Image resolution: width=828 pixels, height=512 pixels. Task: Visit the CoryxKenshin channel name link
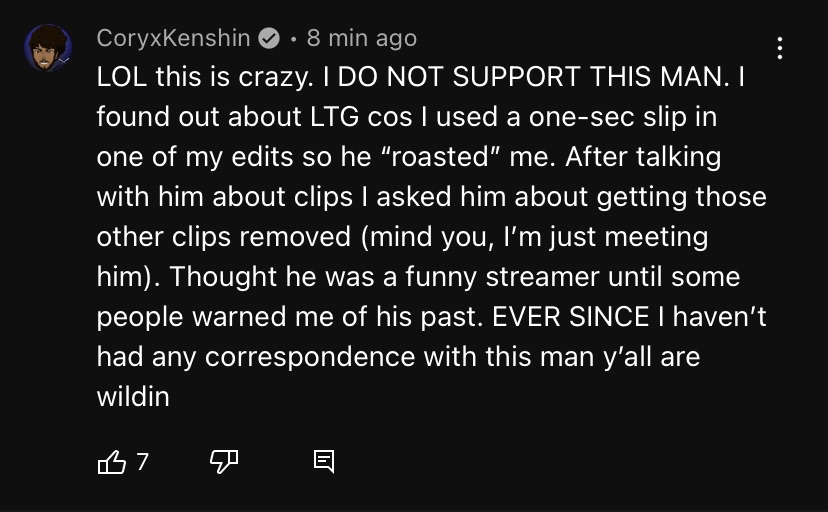[173, 38]
